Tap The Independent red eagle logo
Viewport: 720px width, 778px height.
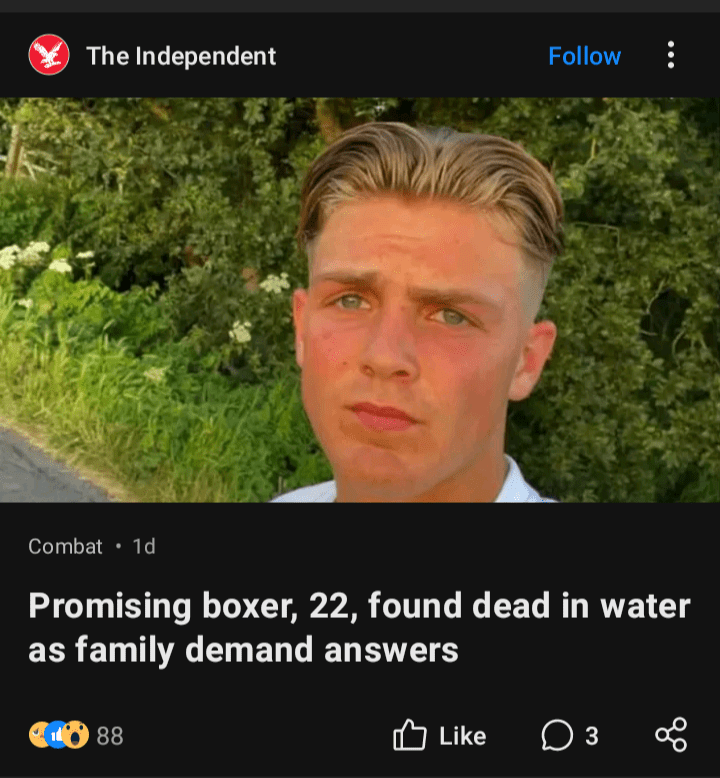pos(49,55)
